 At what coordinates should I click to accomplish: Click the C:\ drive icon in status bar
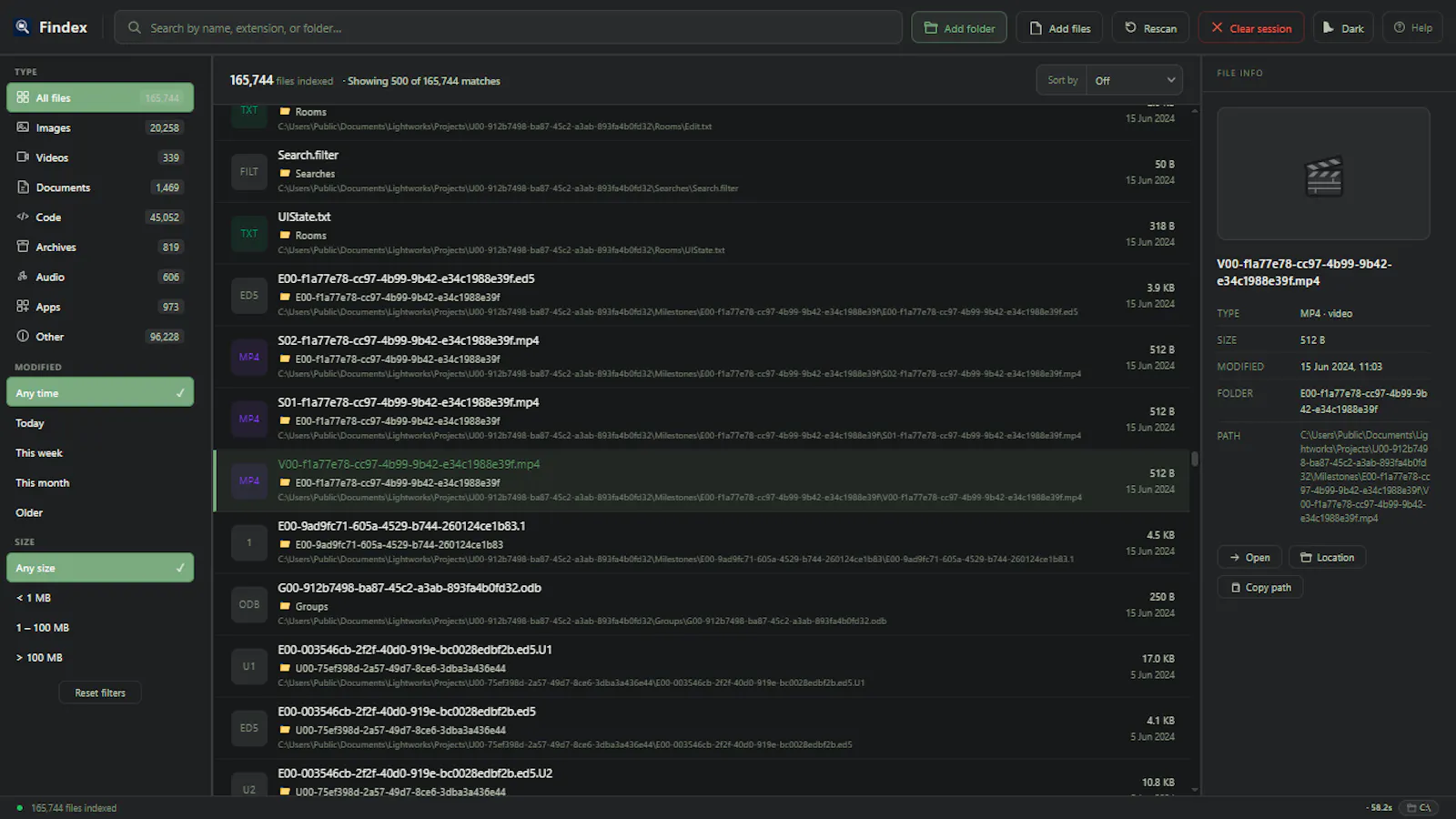click(1420, 808)
